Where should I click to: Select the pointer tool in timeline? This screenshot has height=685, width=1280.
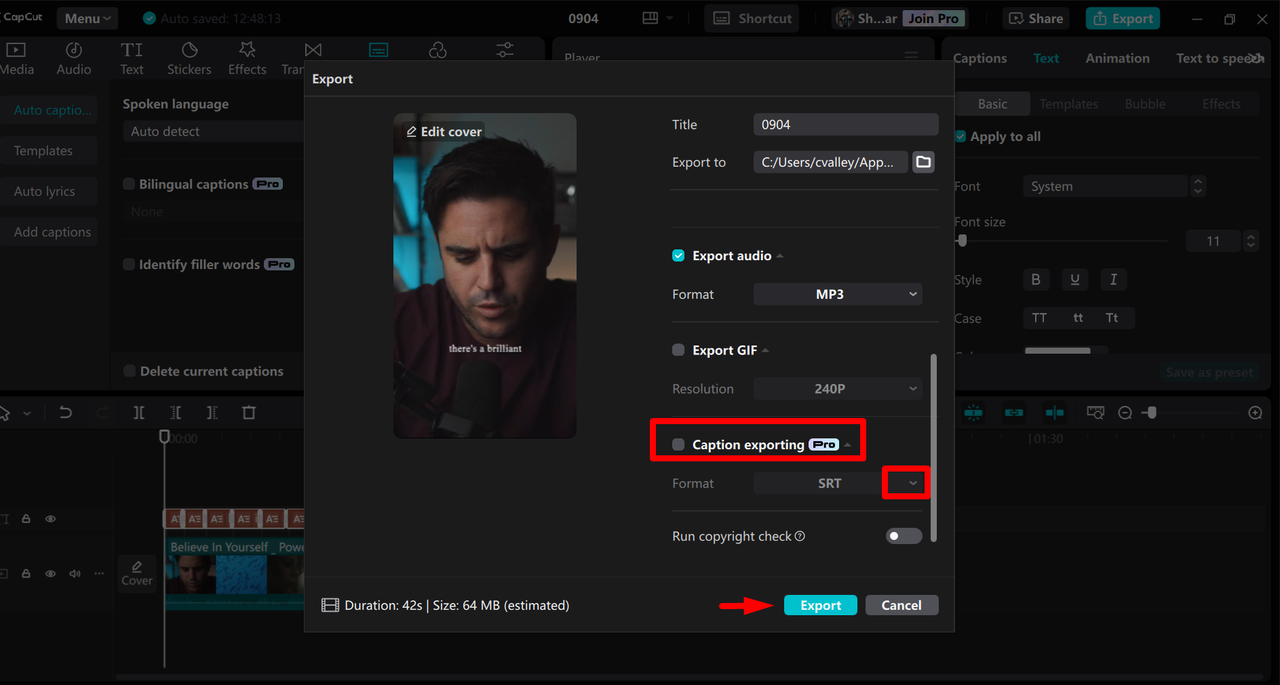coord(5,412)
